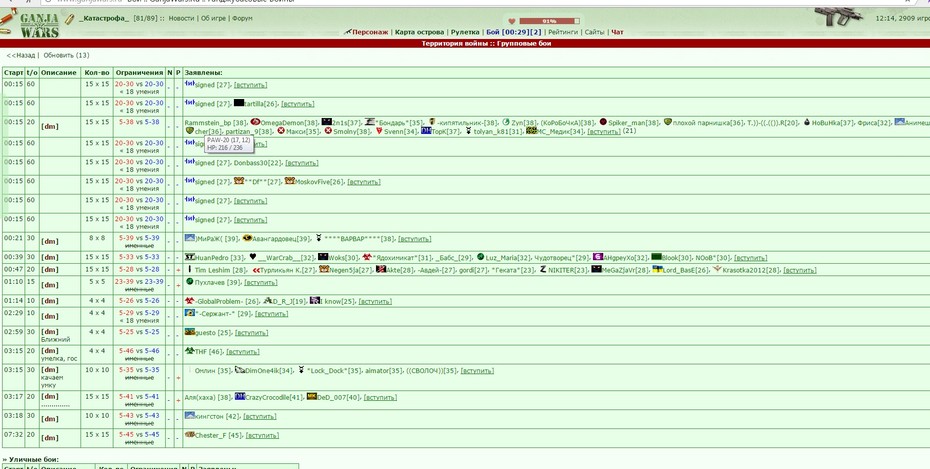930x469 pixels.
Task: Join the battle with Donbass30[22] via вступить
Action: coord(302,163)
